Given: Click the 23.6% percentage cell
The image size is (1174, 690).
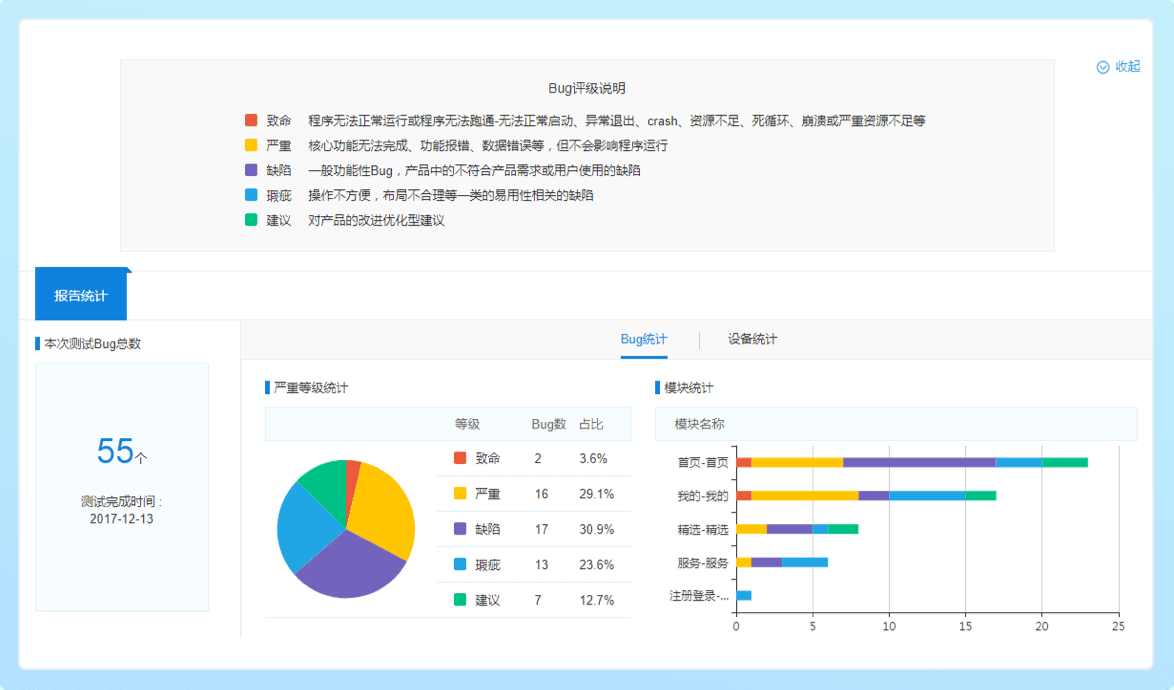Looking at the screenshot, I should [596, 564].
